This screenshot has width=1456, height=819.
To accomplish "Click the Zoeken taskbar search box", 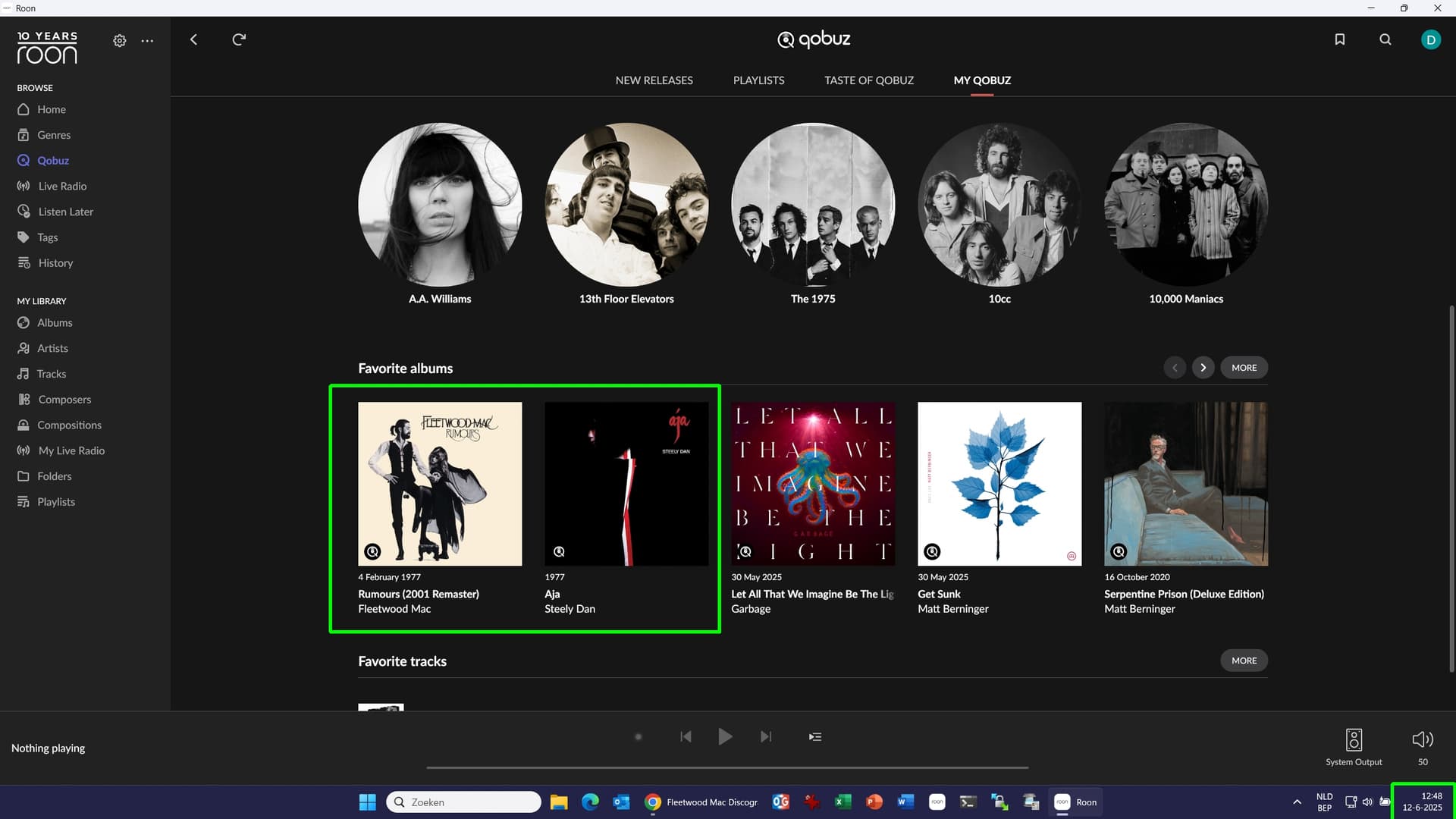I will click(x=464, y=802).
